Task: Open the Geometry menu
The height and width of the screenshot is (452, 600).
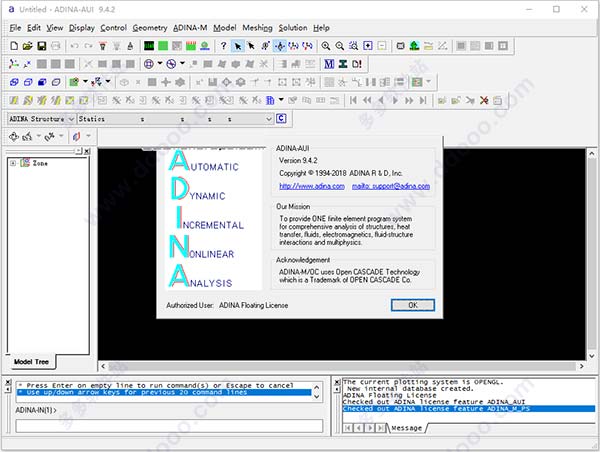Action: 150,28
